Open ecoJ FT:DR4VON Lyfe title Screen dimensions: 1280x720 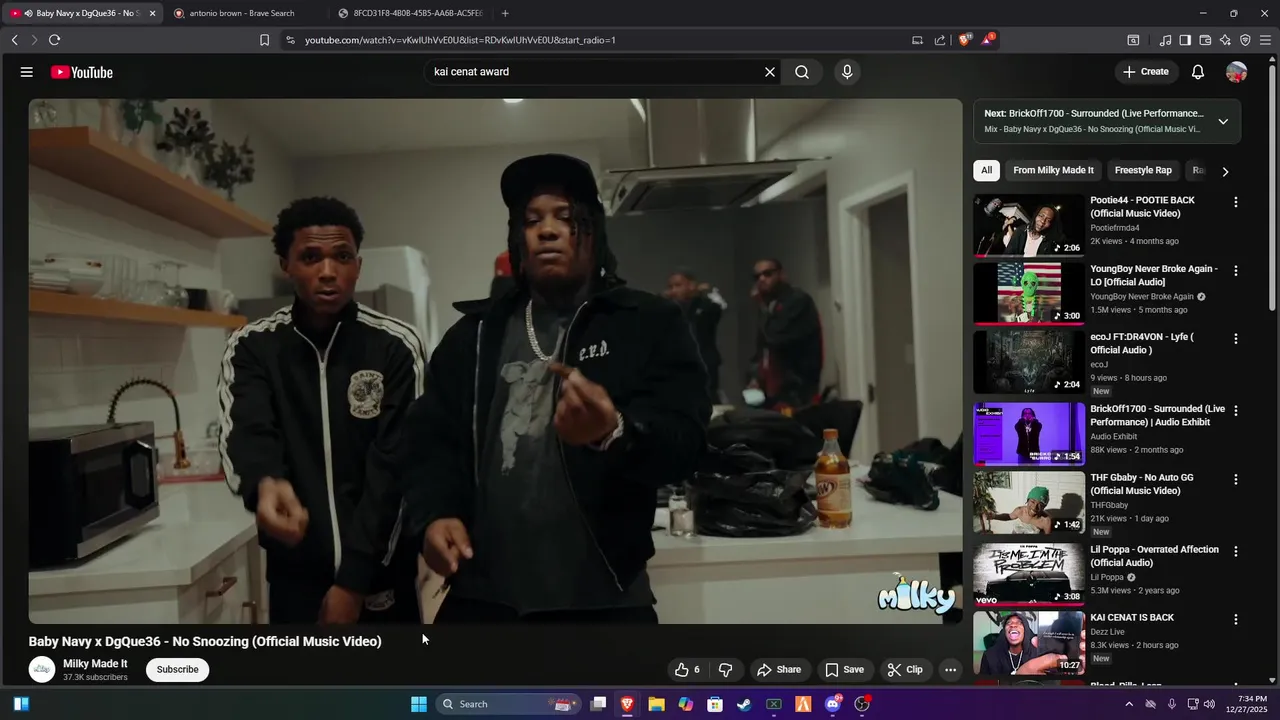(x=1142, y=343)
